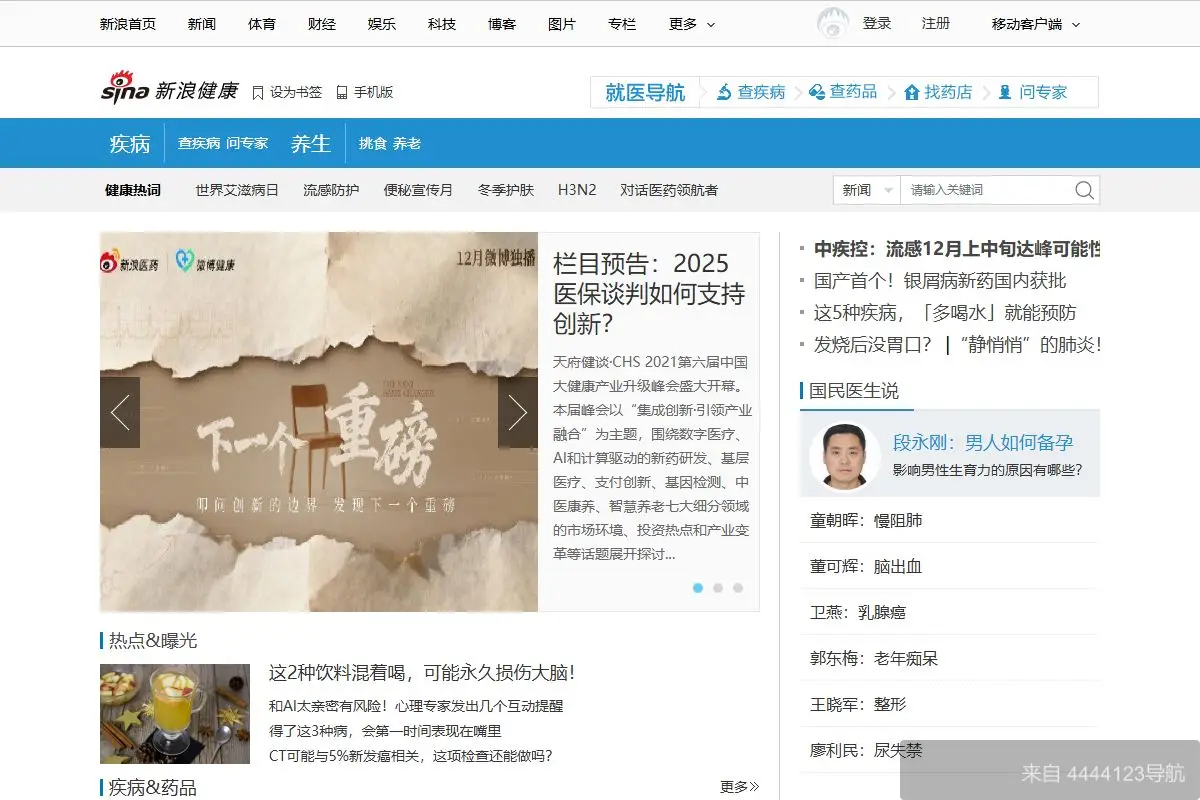Select the second carousel dot indicator

coord(718,588)
